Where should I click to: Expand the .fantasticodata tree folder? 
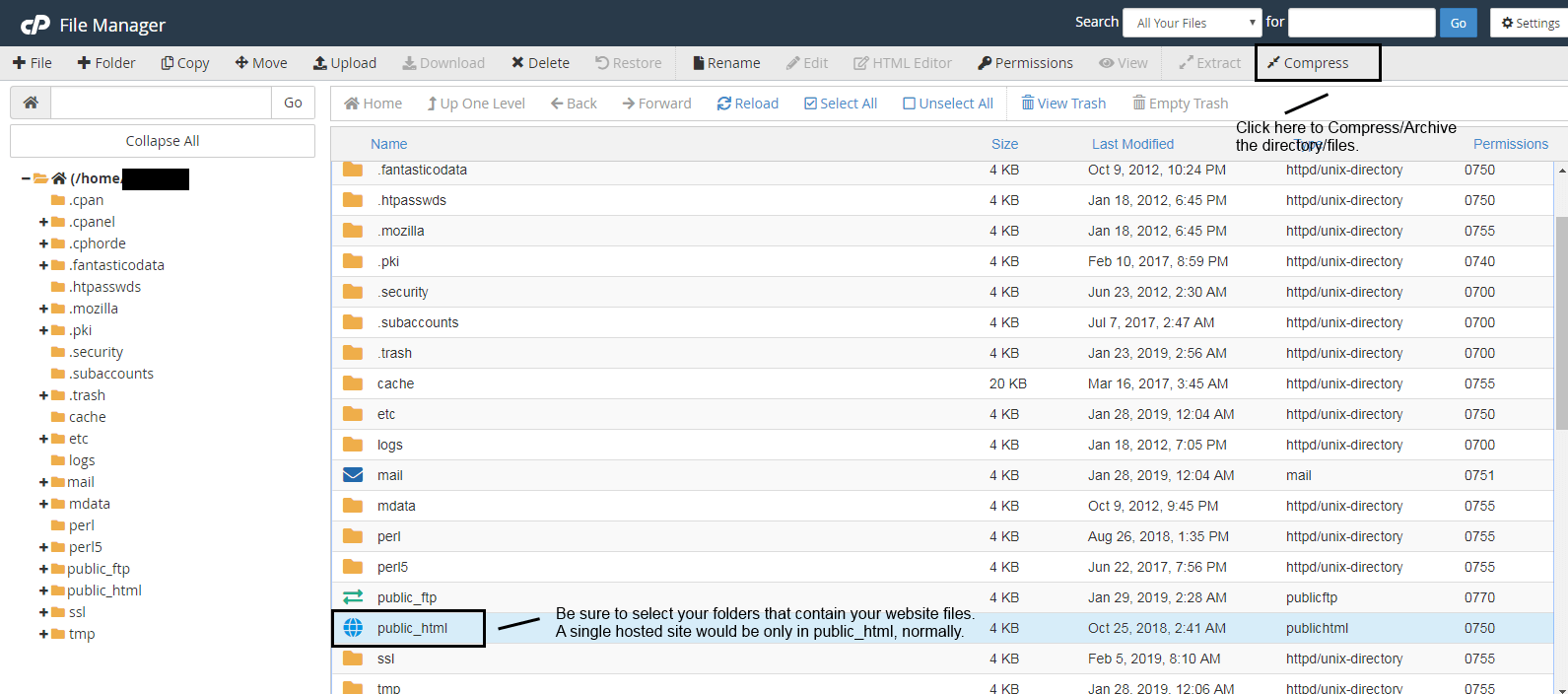[x=43, y=265]
